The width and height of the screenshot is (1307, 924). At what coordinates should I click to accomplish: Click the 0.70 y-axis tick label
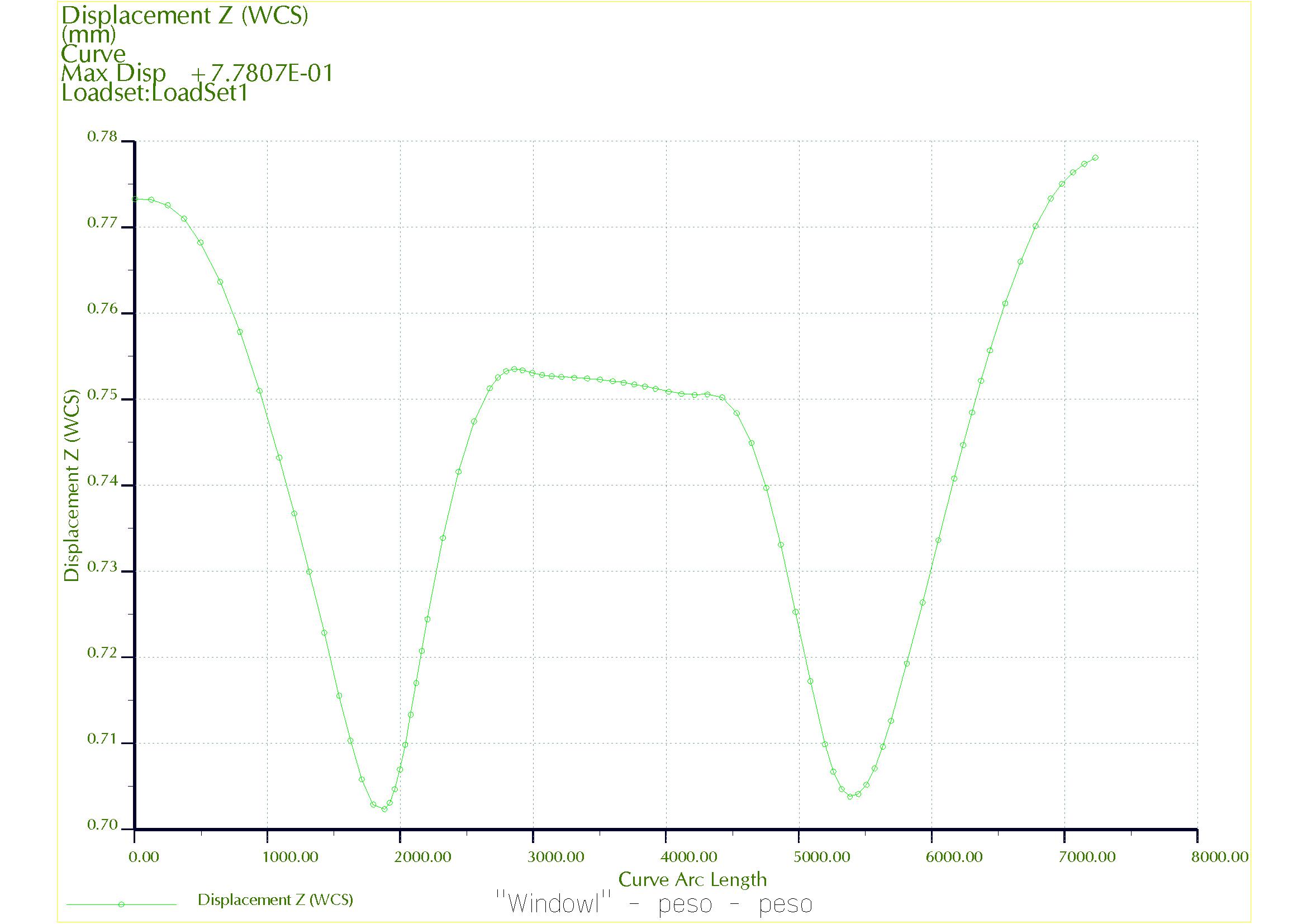(x=102, y=825)
